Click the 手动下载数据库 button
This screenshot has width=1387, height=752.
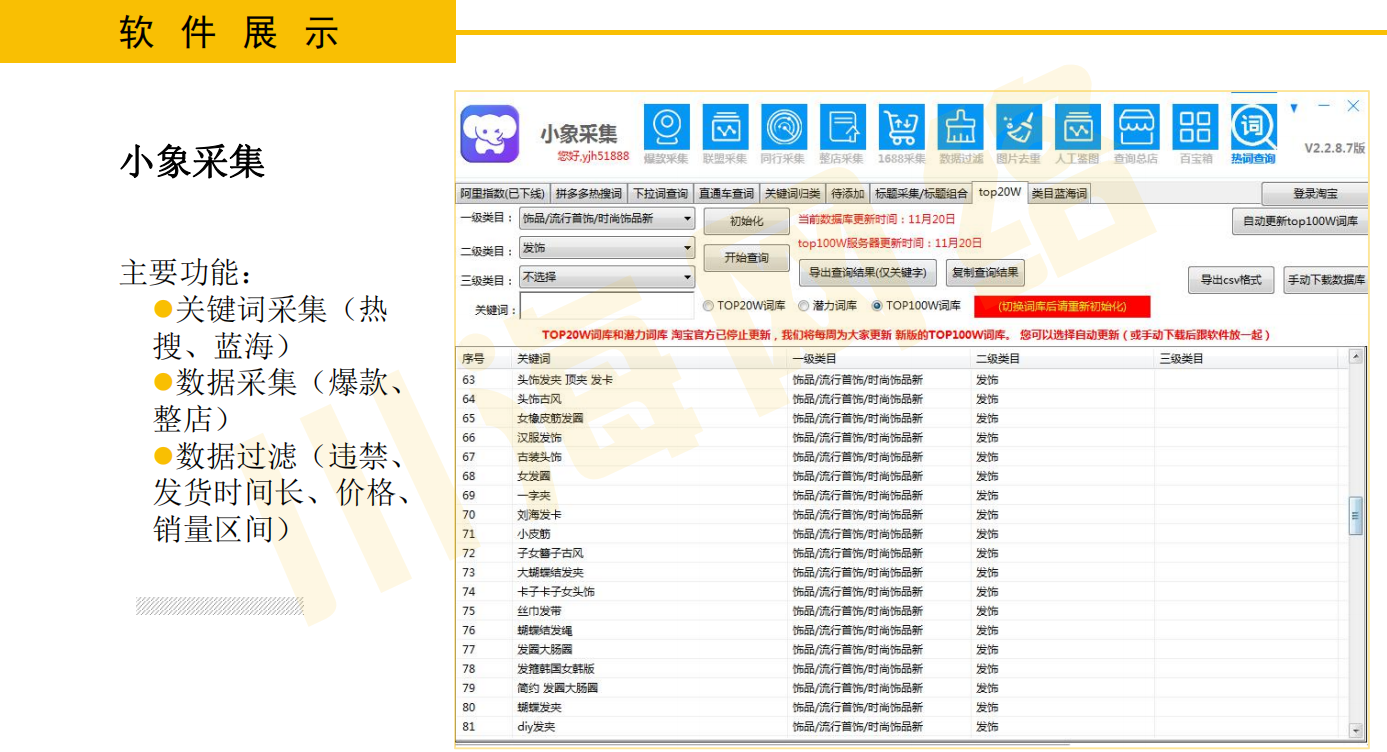1326,281
